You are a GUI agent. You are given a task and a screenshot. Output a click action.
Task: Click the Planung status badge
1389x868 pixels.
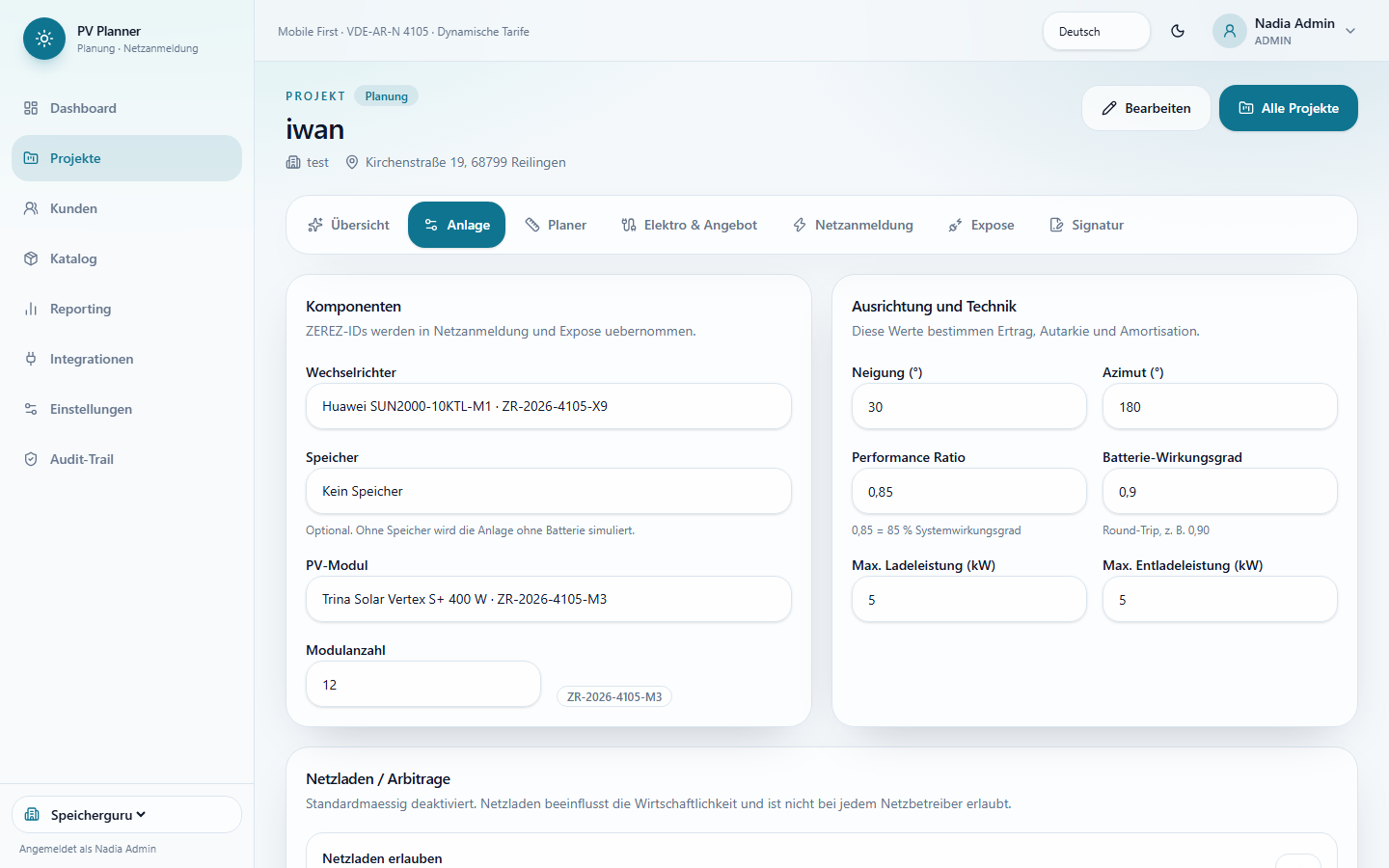pyautogui.click(x=386, y=95)
